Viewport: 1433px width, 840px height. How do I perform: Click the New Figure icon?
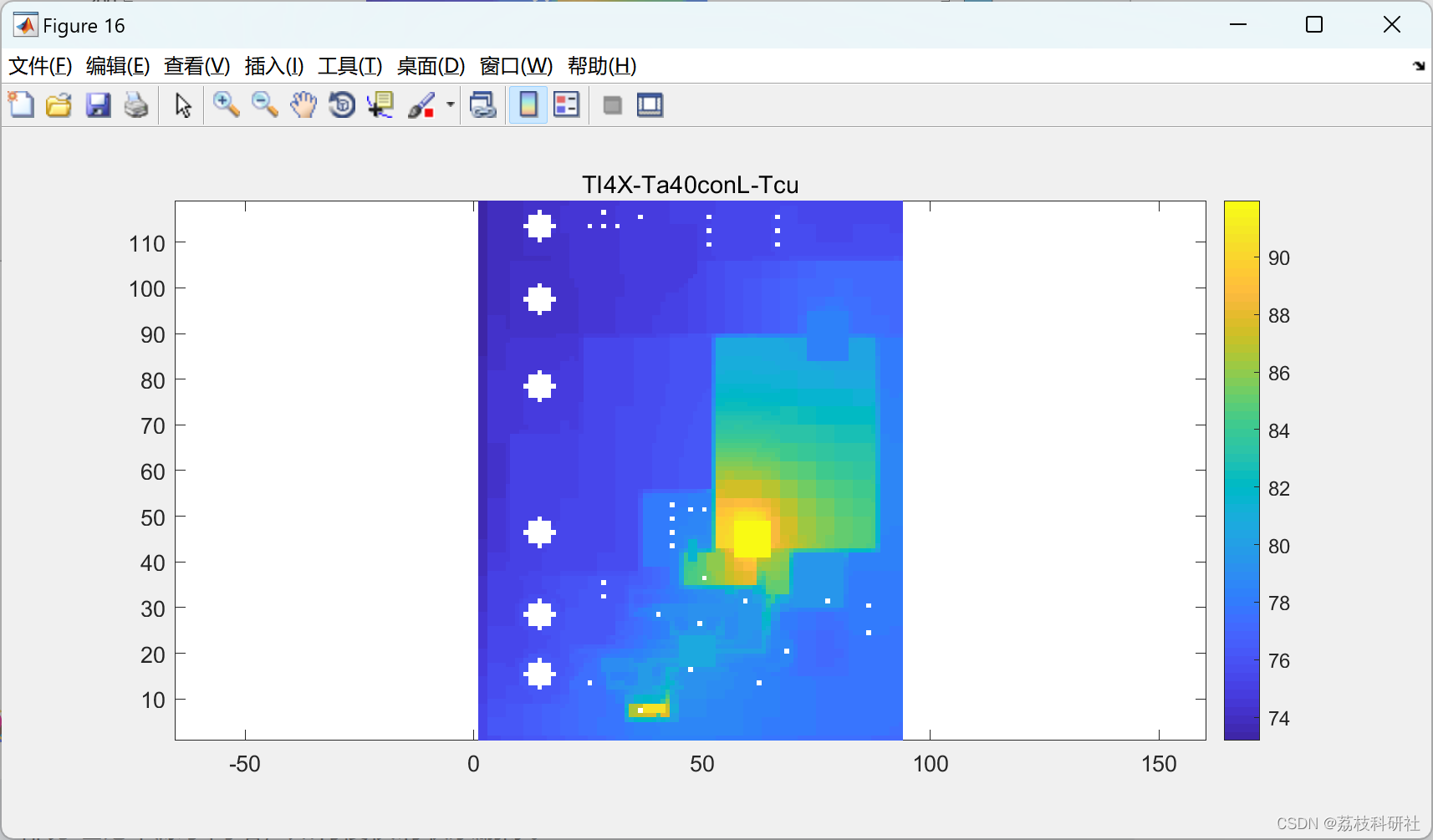pos(21,105)
